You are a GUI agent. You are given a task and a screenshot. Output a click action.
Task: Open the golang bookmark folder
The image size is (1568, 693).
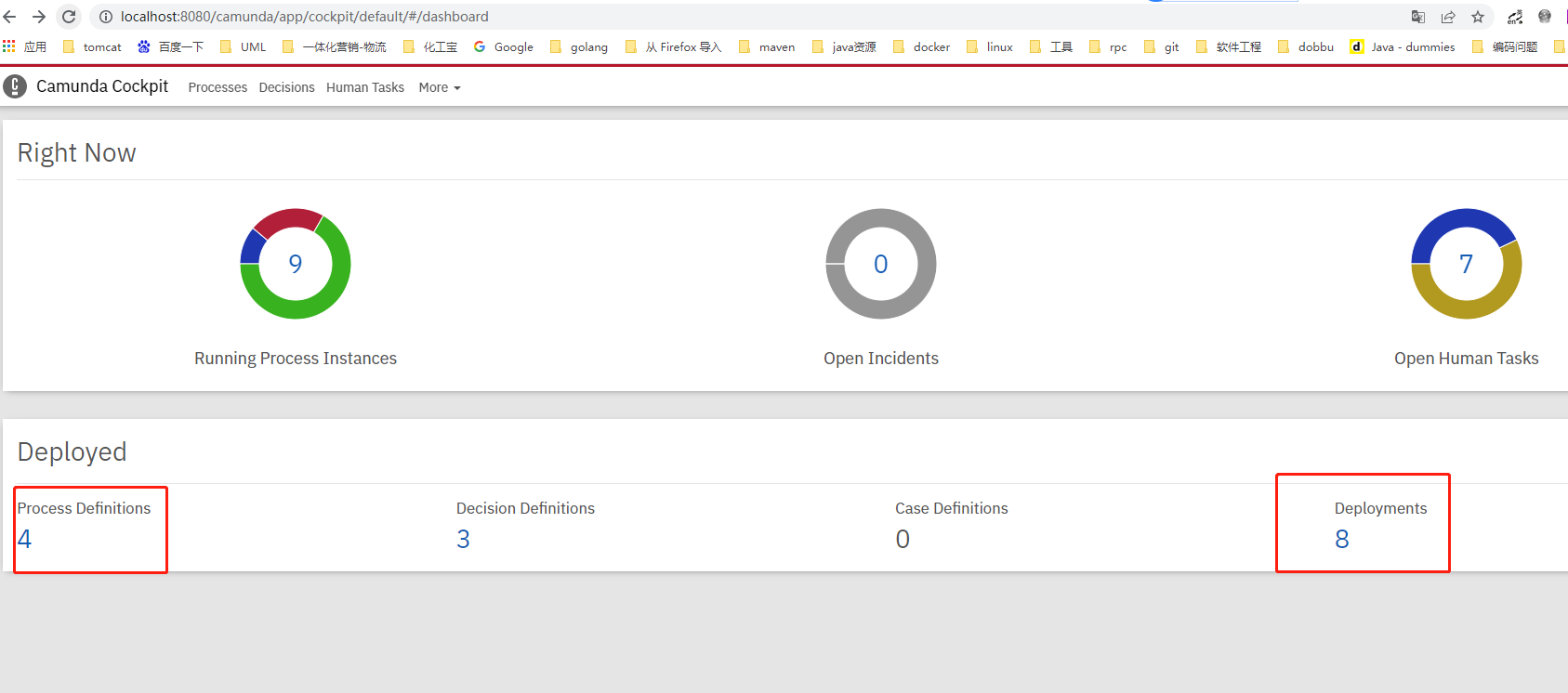click(578, 46)
